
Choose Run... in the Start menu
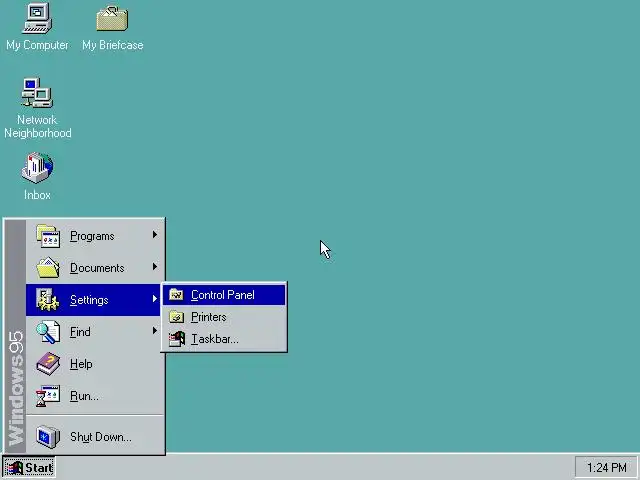[x=95, y=396]
